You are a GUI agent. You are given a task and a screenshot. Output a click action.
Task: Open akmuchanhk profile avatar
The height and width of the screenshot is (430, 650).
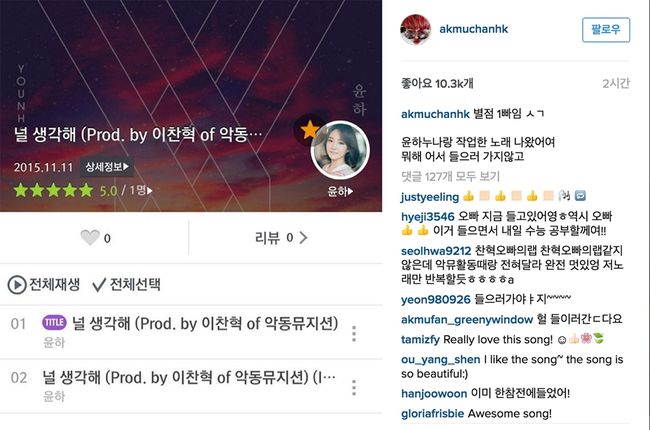coord(415,29)
